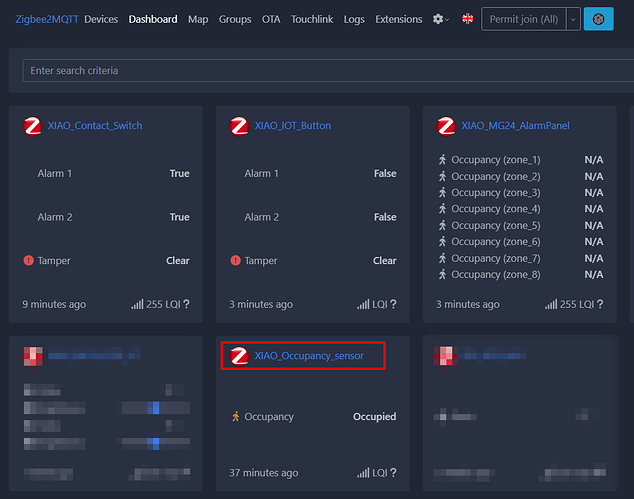Viewport: 634px width, 499px height.
Task: Select the Alarm 2 False value on XIAO_IOT_Button
Action: point(385,217)
